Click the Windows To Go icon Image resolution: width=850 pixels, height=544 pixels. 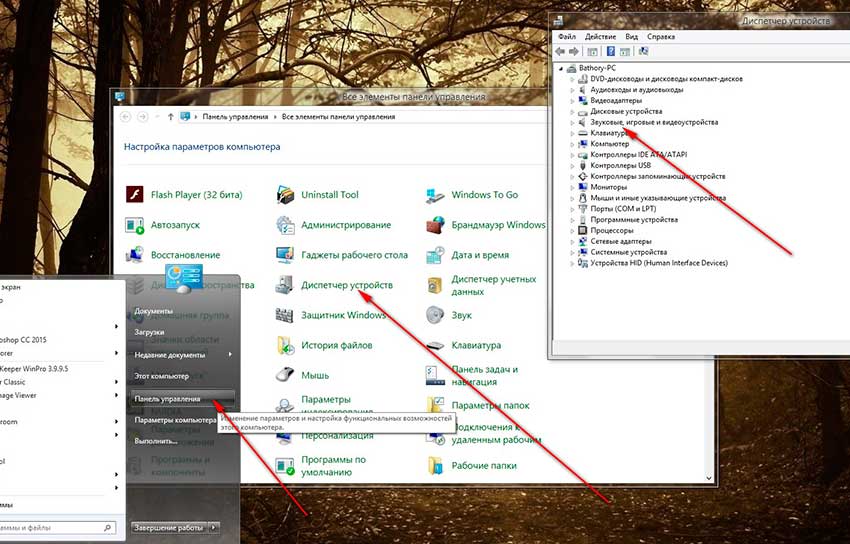pos(435,195)
